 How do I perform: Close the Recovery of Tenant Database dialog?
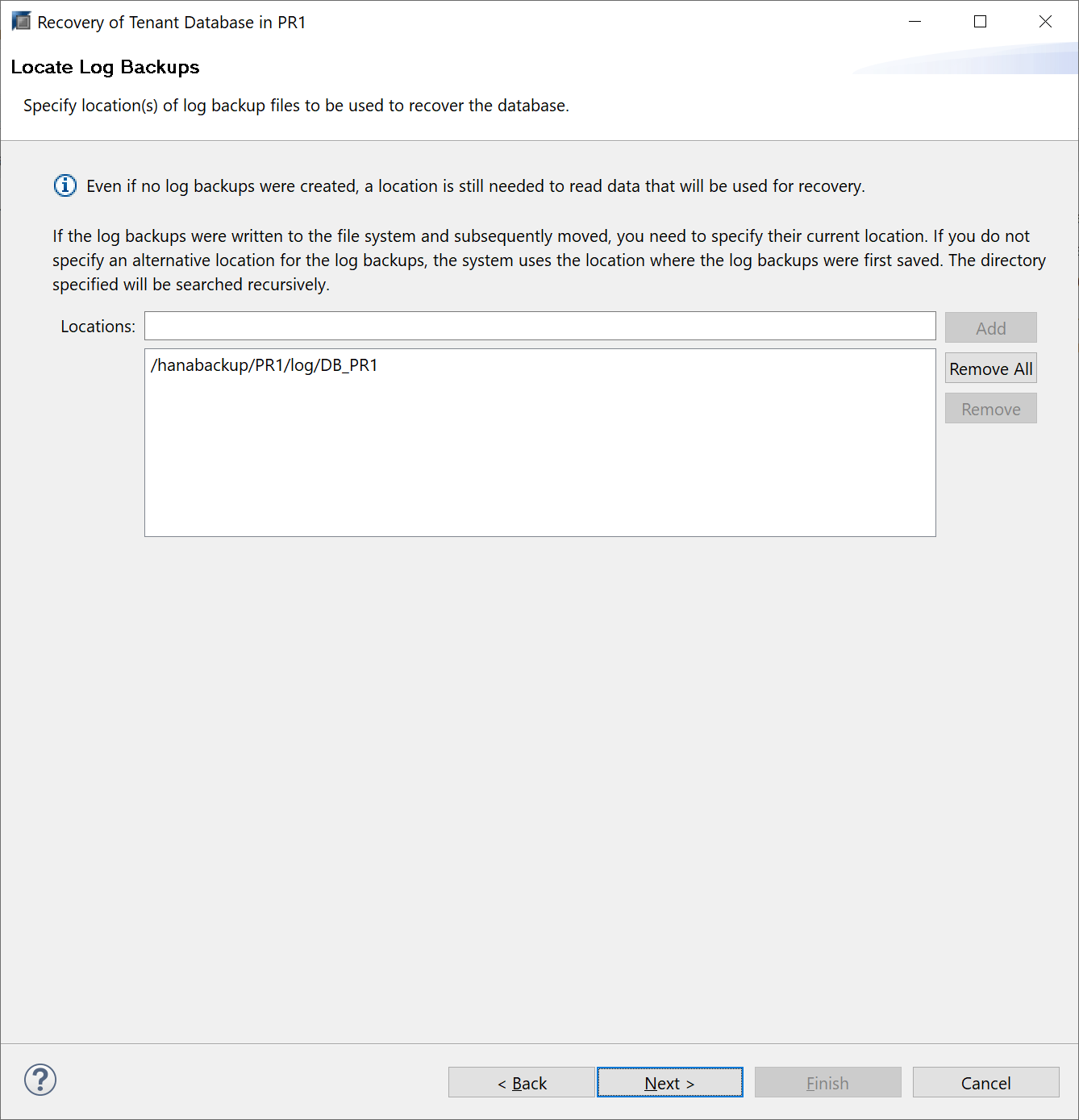point(1045,22)
